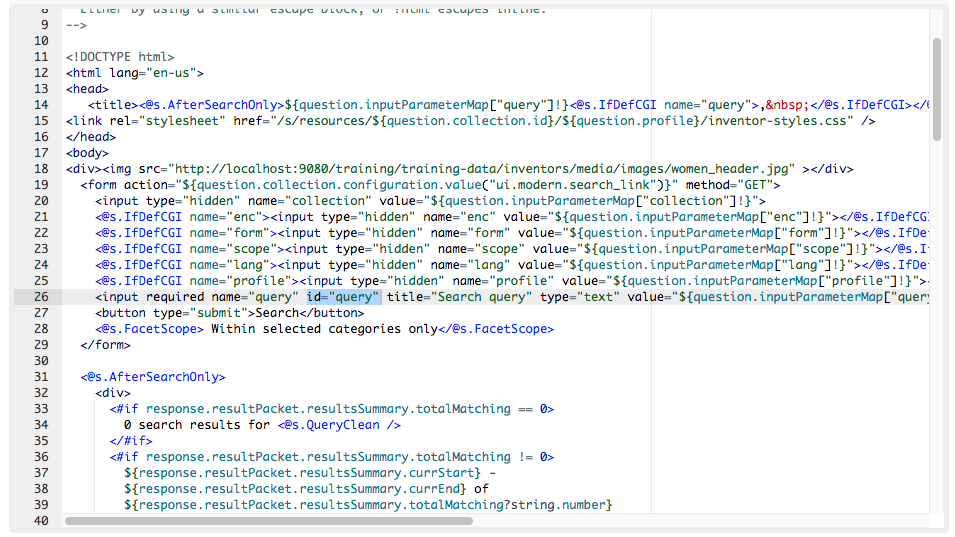Viewport: 955px width, 537px height.
Task: Click the --> comment end on line 9
Action: pos(76,25)
